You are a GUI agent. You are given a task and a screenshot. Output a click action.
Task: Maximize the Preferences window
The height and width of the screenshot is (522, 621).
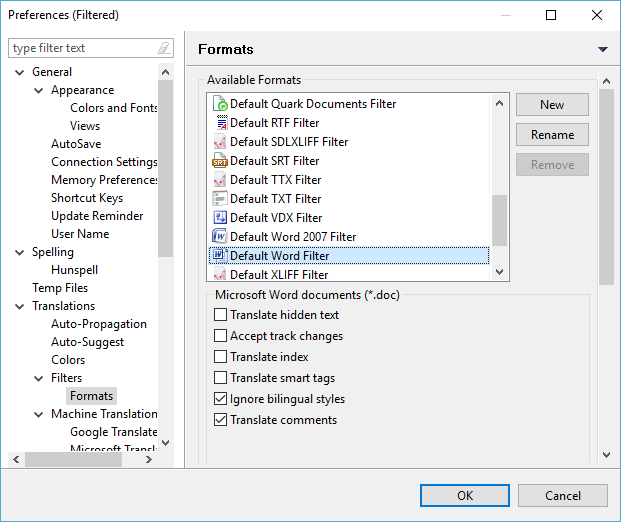pos(551,15)
